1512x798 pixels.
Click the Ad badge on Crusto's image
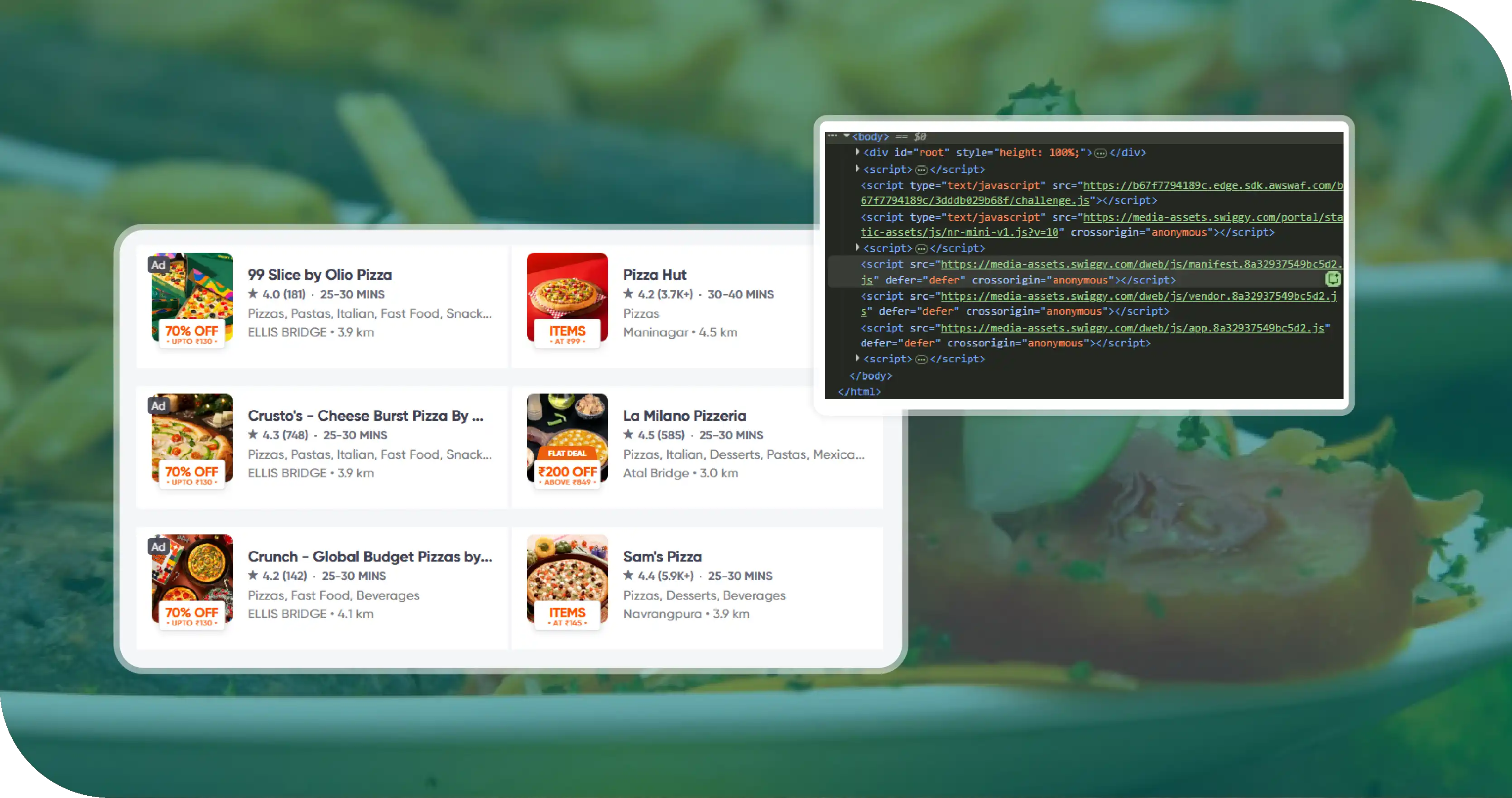point(158,406)
